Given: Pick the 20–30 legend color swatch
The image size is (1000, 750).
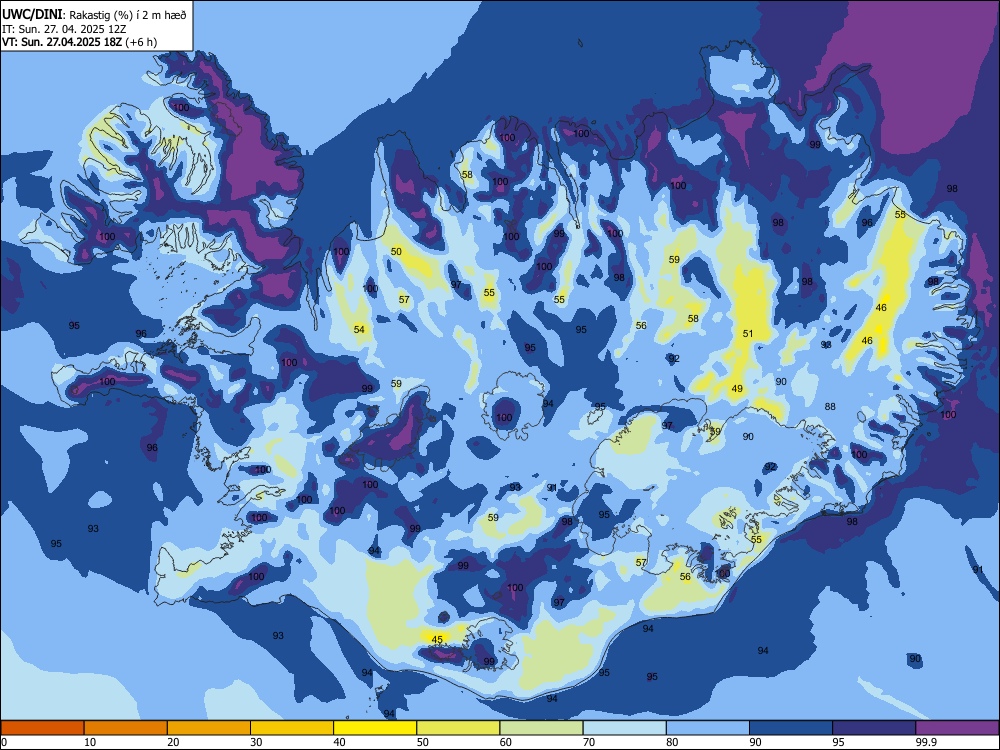Looking at the screenshot, I should pyautogui.click(x=209, y=728).
